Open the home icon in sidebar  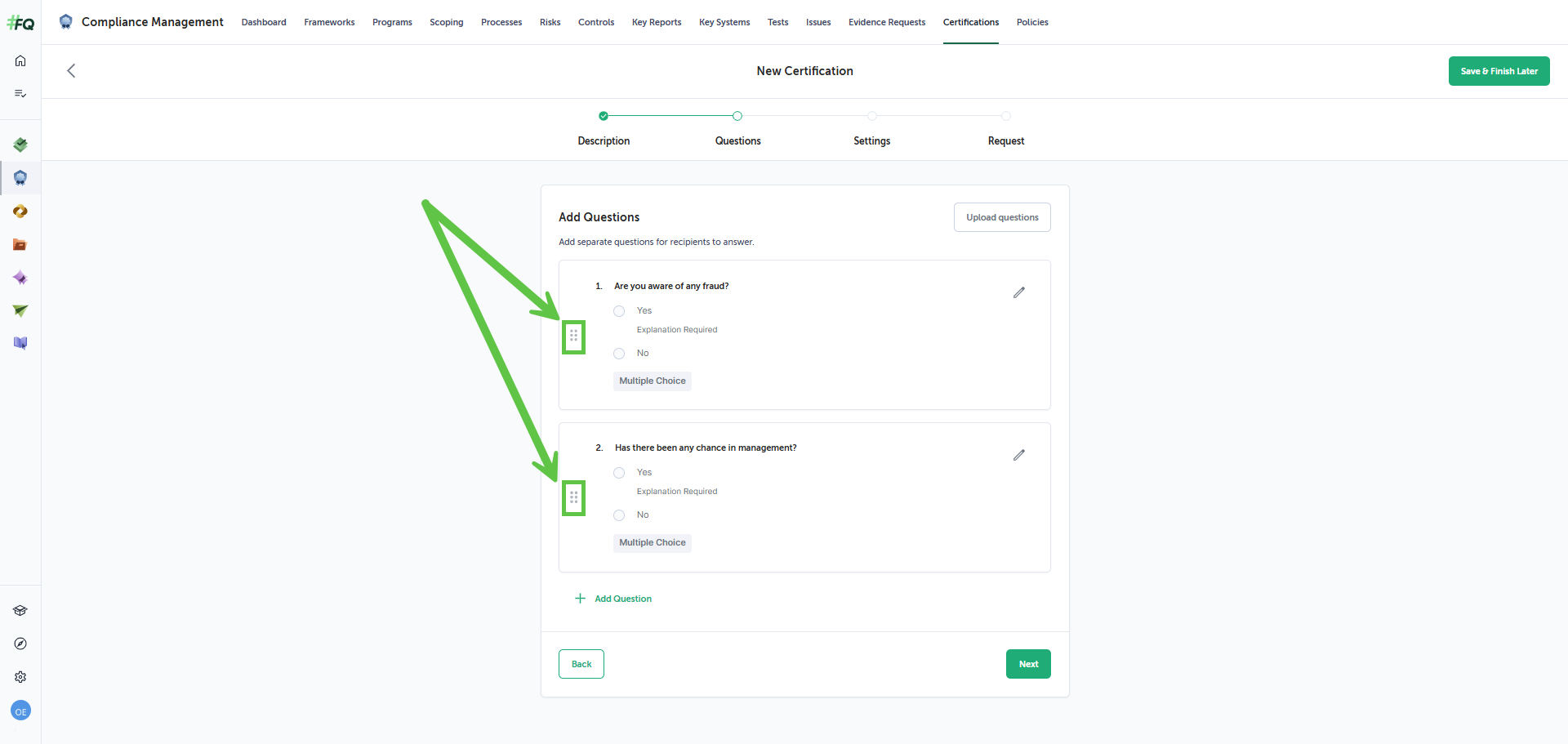(20, 60)
